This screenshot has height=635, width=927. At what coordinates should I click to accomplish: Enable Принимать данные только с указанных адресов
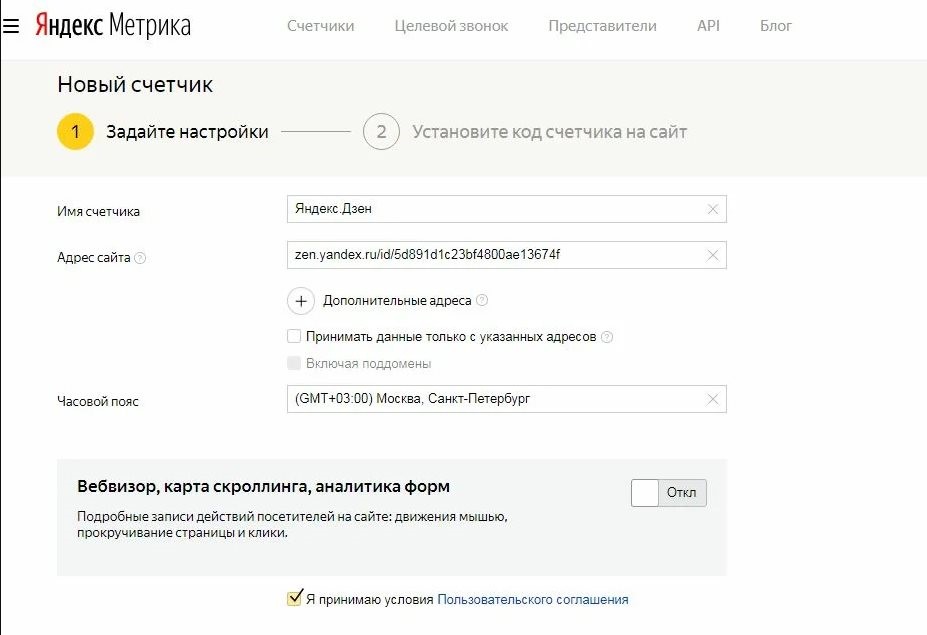click(x=294, y=337)
